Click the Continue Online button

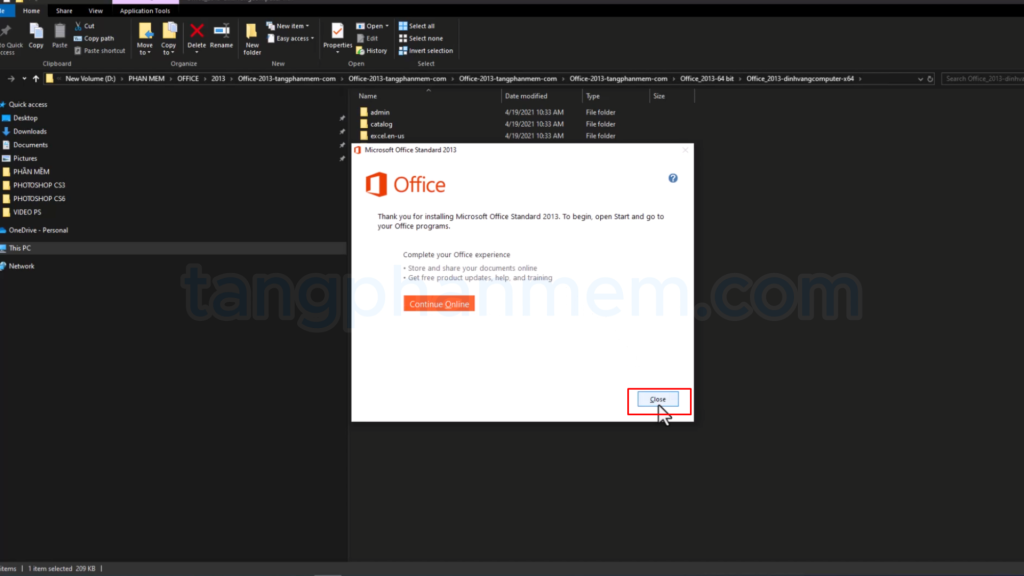[x=439, y=304]
